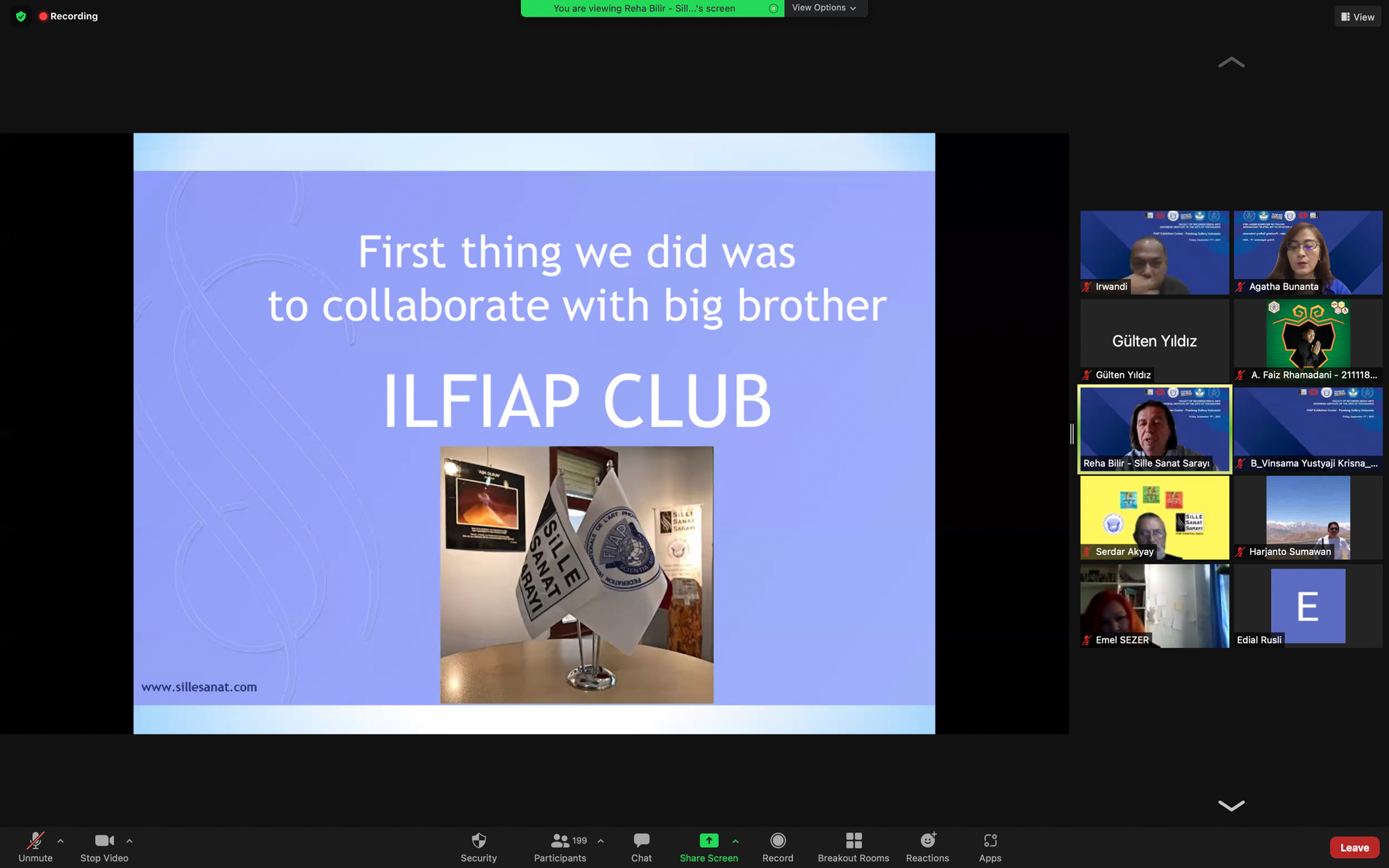The height and width of the screenshot is (868, 1389).
Task: Click the Recording indicator
Action: tap(68, 16)
